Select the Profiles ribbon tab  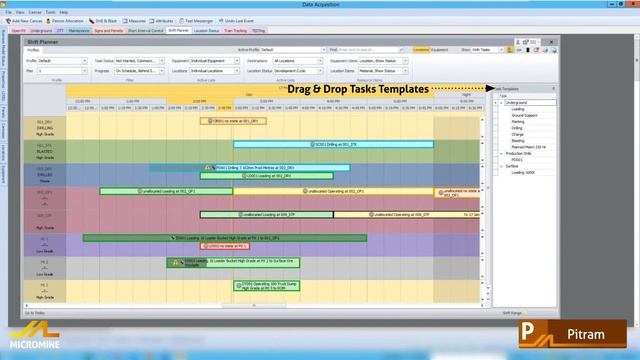[33, 50]
